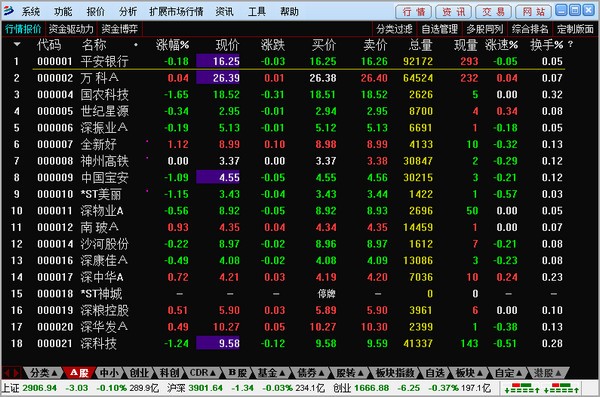The image size is (600, 397).
Task: Open the CDR▲ tab menu
Action: 203,372
